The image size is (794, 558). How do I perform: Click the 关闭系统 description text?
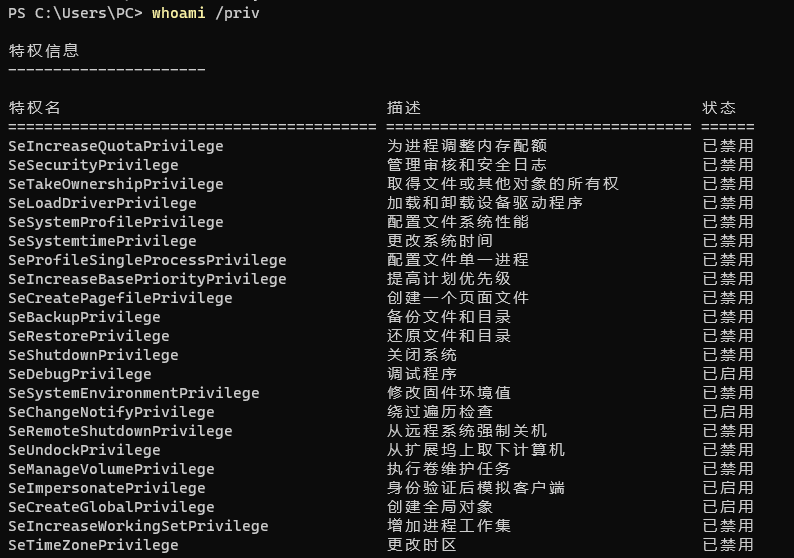click(422, 355)
